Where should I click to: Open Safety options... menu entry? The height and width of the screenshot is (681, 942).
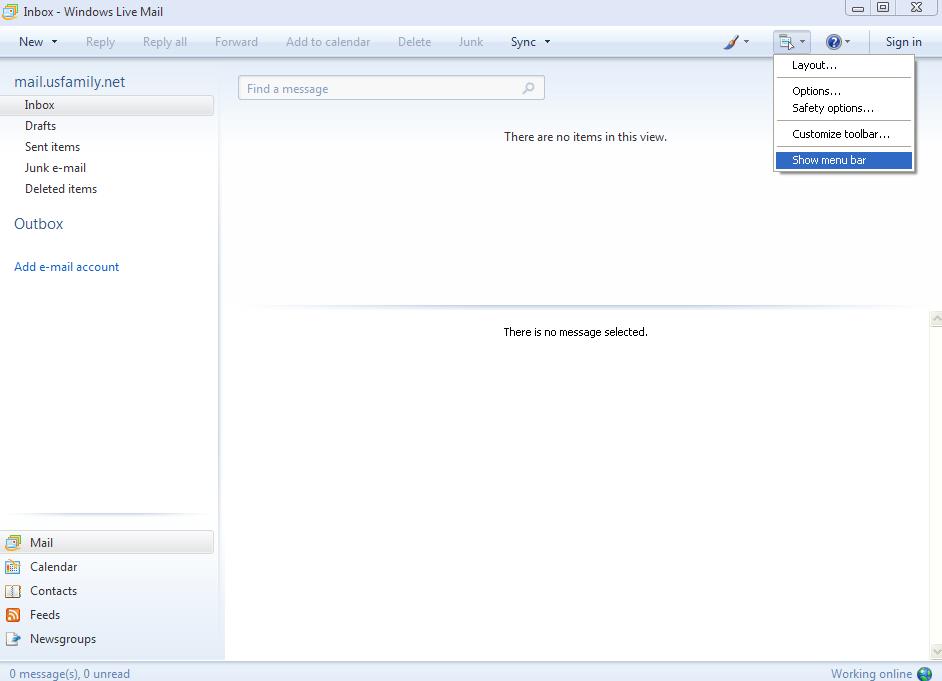point(844,108)
